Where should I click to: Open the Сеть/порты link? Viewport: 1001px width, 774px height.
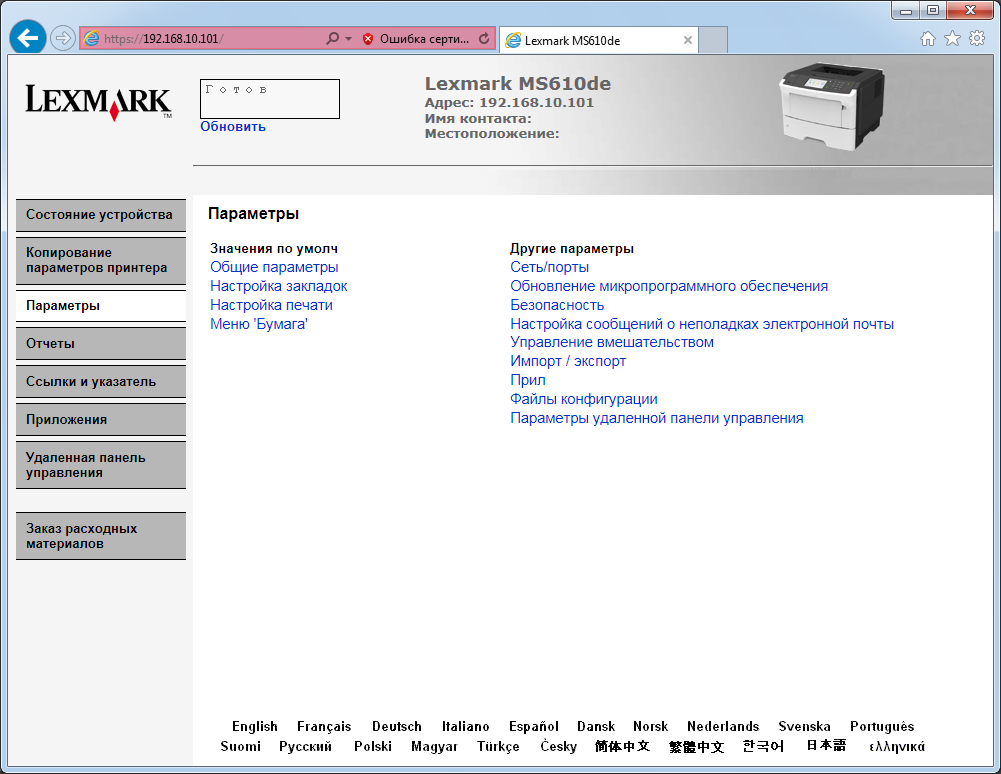click(549, 267)
